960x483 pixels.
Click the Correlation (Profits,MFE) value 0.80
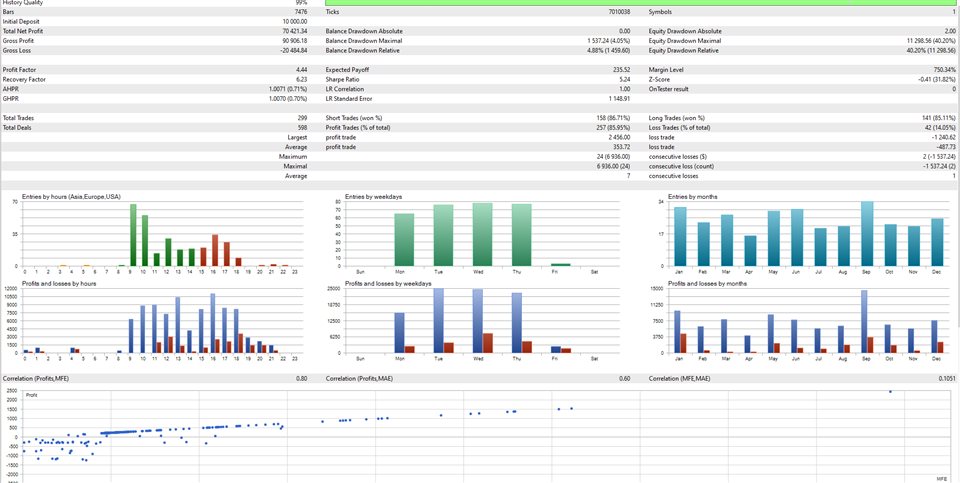click(301, 379)
